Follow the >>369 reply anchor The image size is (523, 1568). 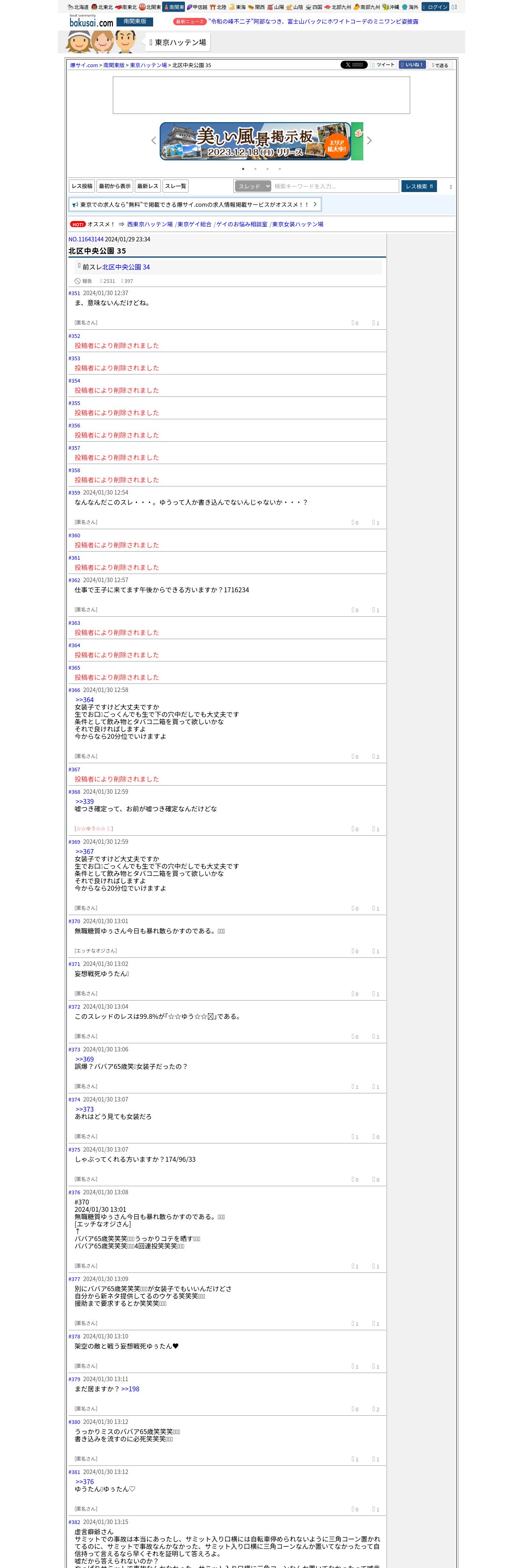tap(85, 1059)
